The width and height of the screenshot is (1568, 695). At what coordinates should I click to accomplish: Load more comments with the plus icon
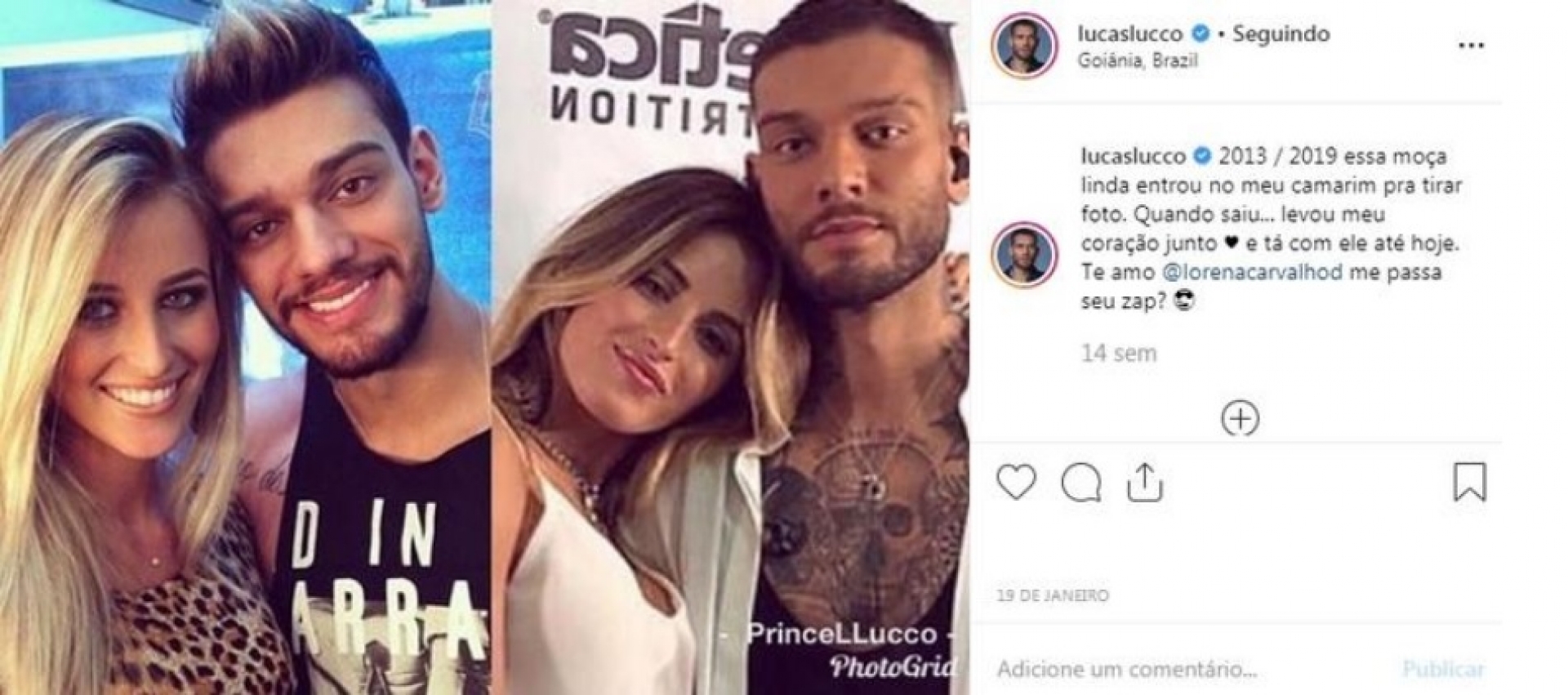click(x=1240, y=419)
